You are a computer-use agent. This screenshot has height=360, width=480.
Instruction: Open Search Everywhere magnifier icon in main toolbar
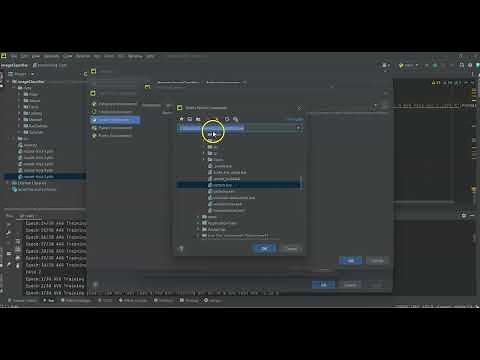(462, 65)
